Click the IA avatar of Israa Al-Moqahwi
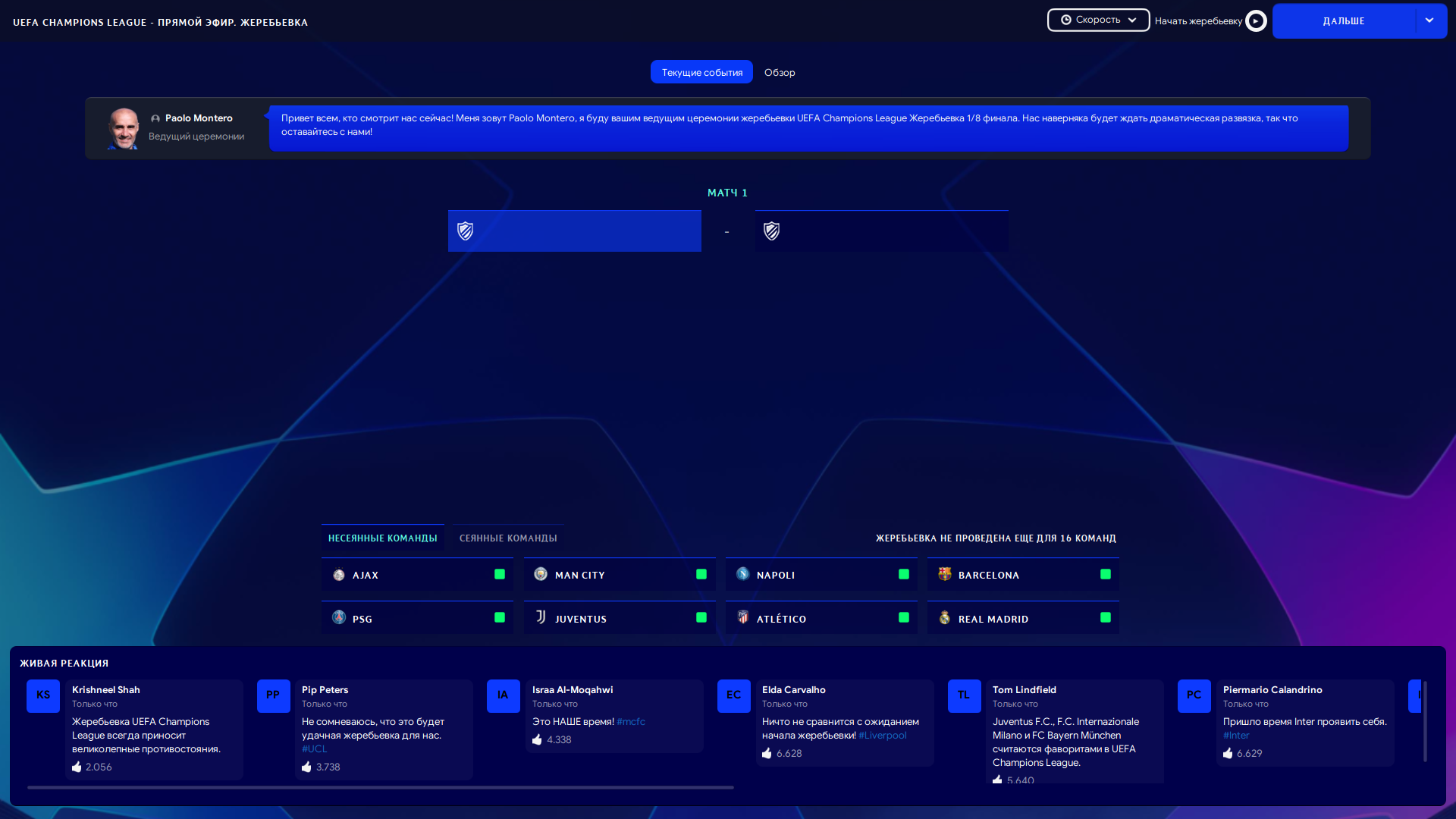1456x819 pixels. click(503, 695)
